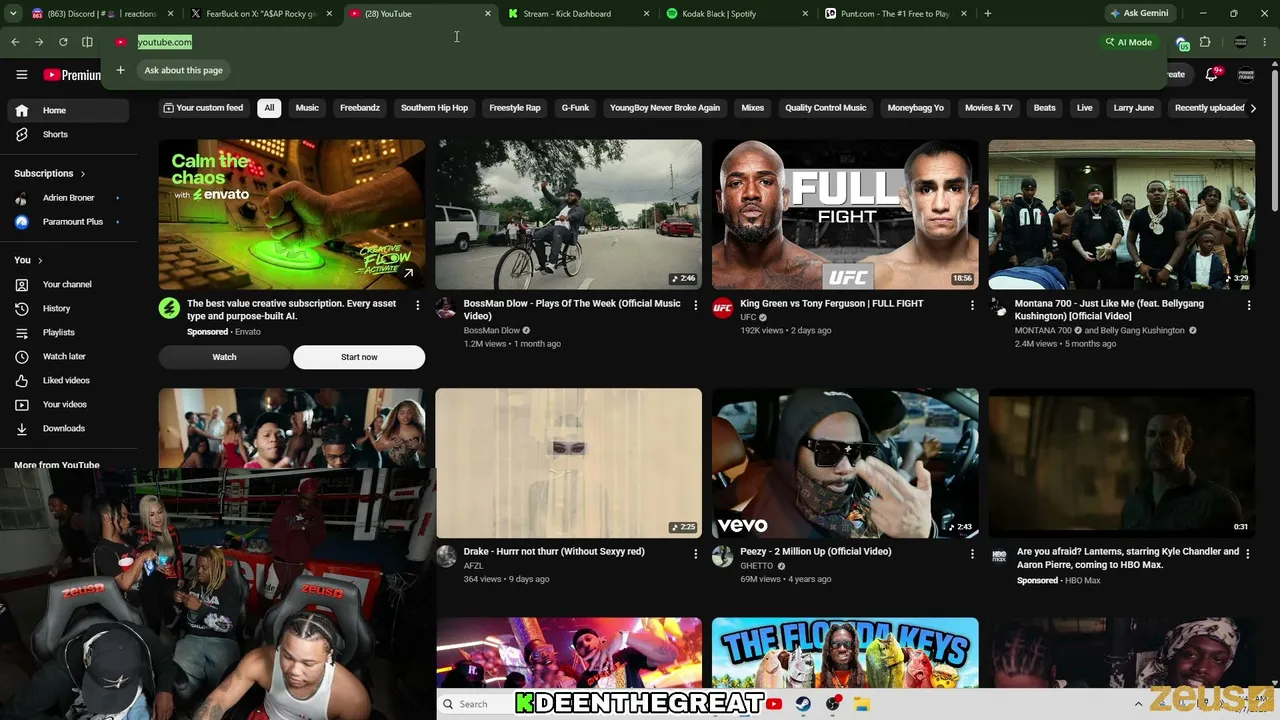
Task: Open more options for King Green vs Tony Ferguson
Action: (x=972, y=305)
